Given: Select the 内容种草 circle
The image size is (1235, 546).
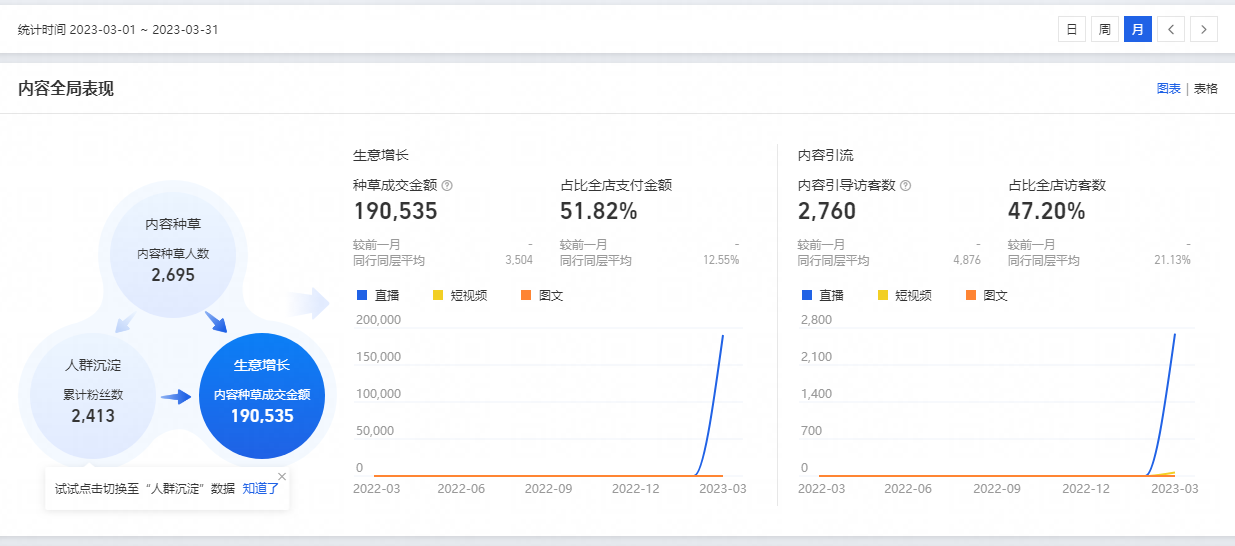Looking at the screenshot, I should tap(173, 250).
